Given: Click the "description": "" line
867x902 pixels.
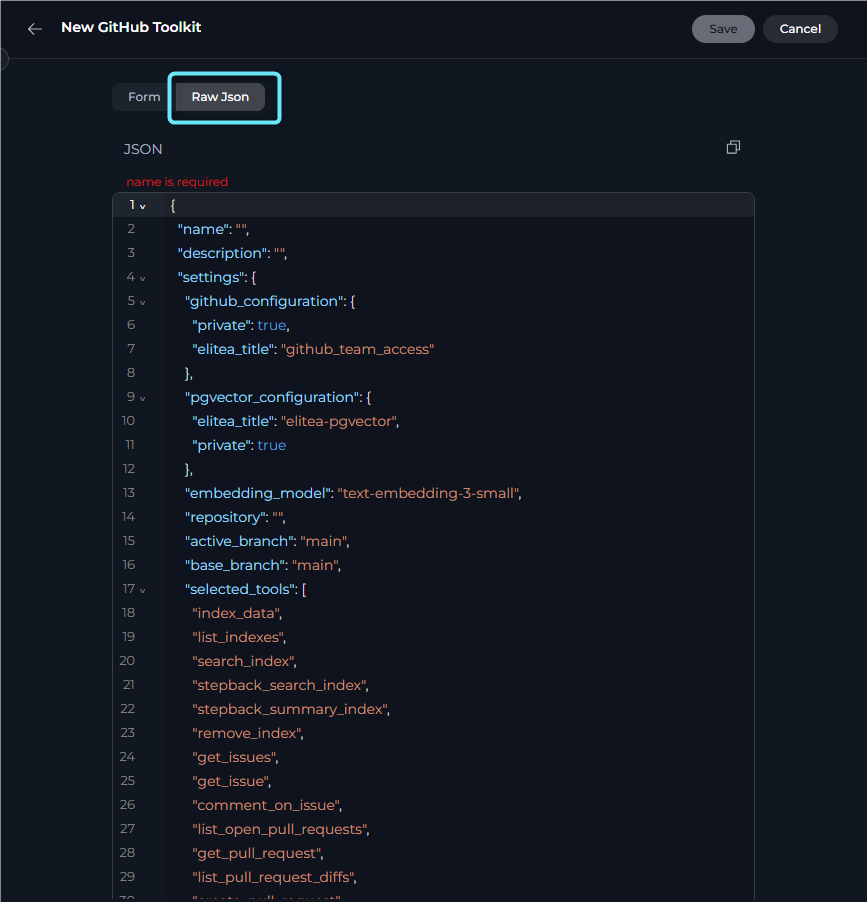Looking at the screenshot, I should click(232, 253).
